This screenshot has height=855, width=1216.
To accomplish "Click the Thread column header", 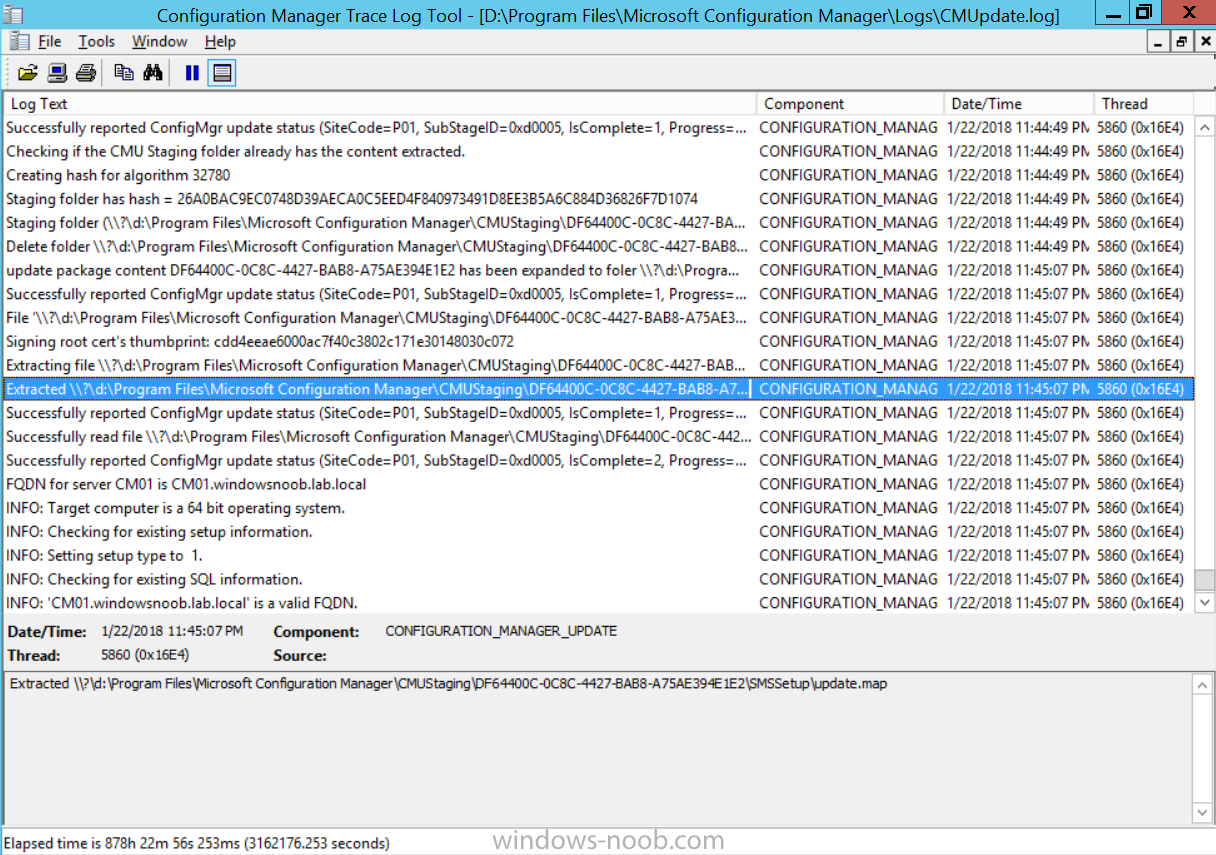I will point(1144,104).
